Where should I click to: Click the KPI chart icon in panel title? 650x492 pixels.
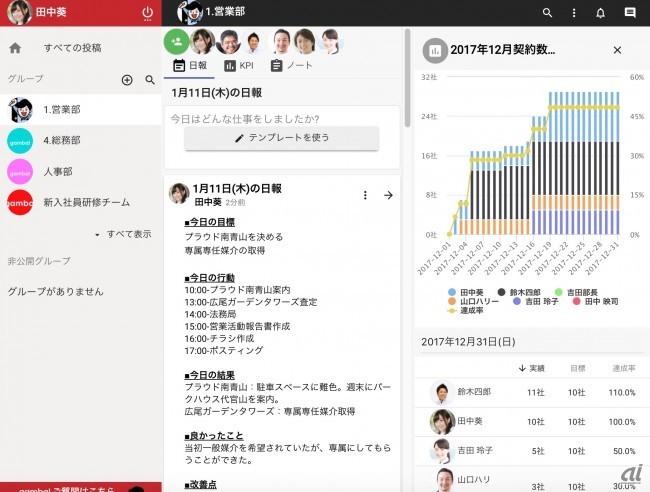(435, 51)
